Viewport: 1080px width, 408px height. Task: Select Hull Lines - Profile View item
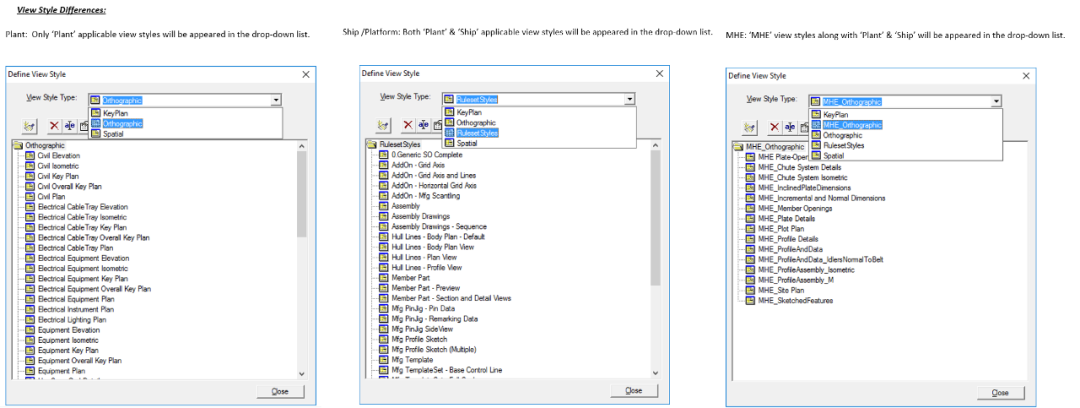pos(426,267)
